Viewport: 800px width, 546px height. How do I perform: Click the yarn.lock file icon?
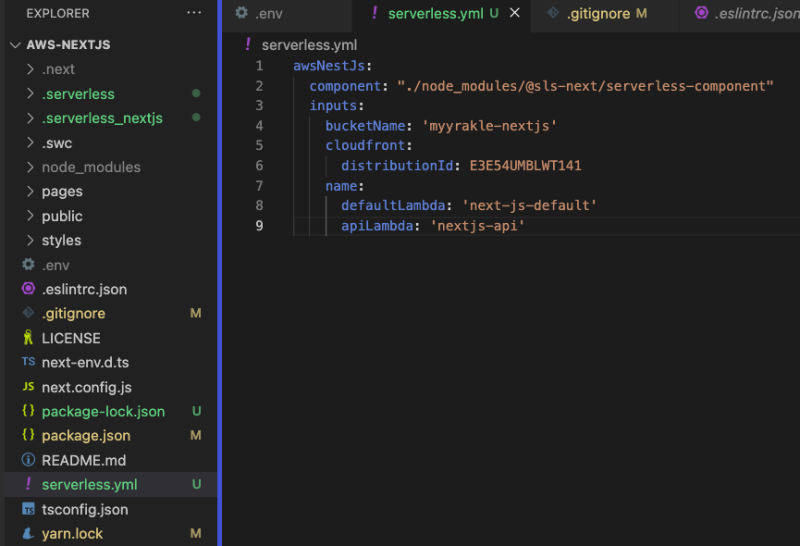pos(29,533)
